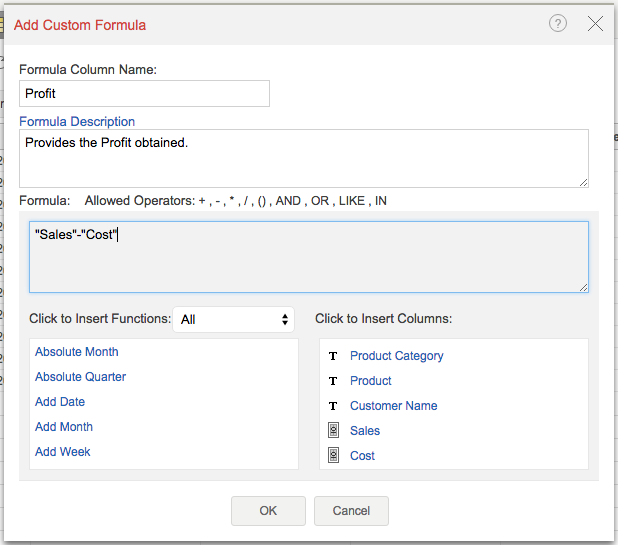Insert the Product Category column
Image resolution: width=618 pixels, height=545 pixels.
coord(396,356)
